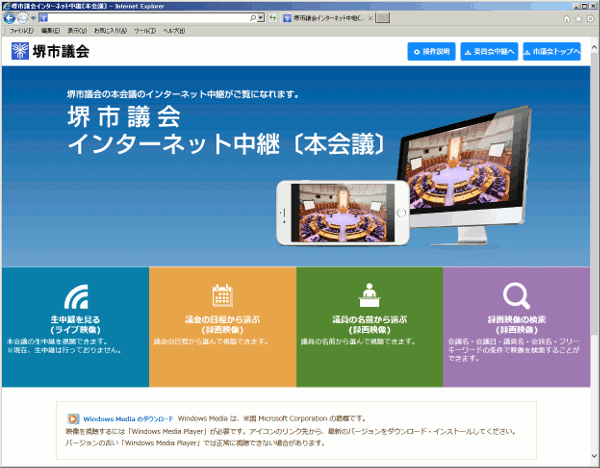Click the 堺市議会 header title text
Viewport: 600px width, 468px height.
(61, 51)
